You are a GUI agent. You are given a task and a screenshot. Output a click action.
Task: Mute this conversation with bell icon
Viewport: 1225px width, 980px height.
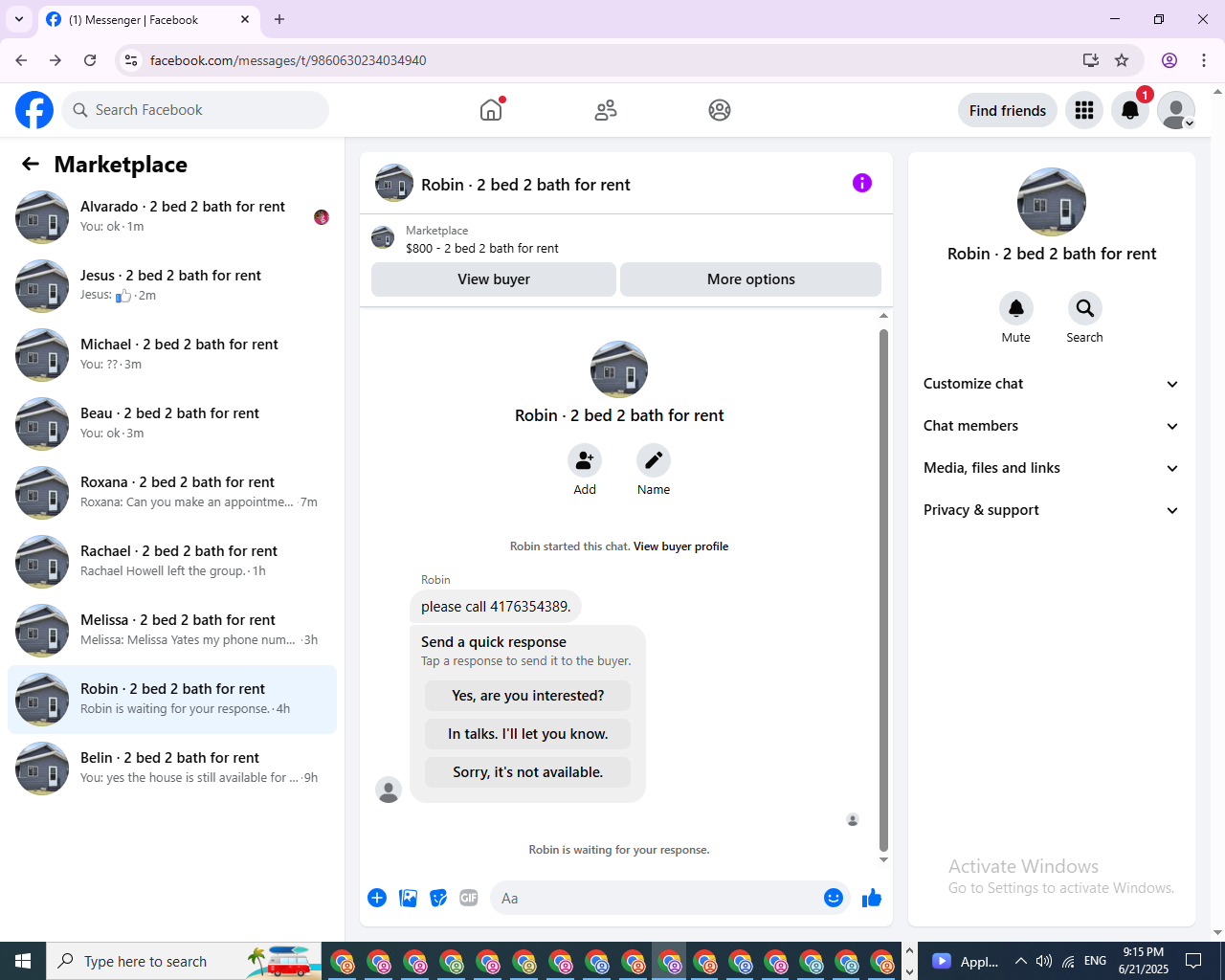coord(1016,308)
